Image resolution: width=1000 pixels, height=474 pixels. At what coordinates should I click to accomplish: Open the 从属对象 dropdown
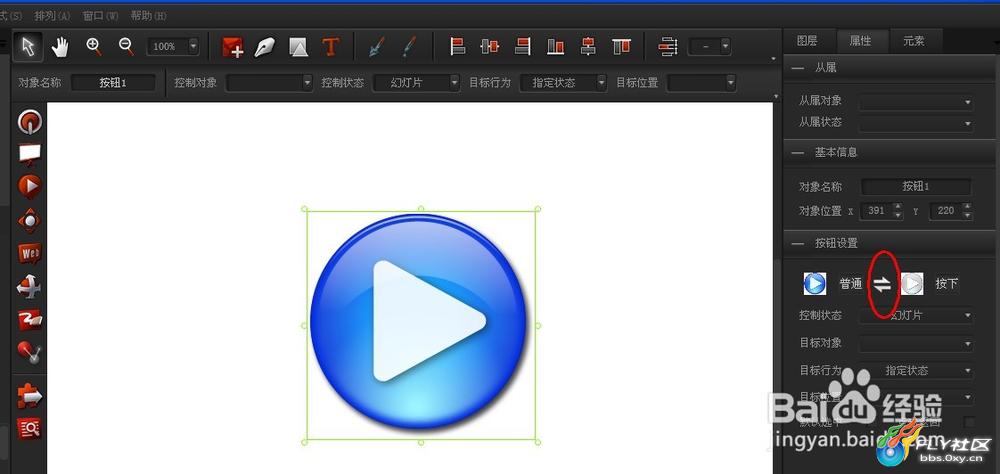[x=916, y=101]
